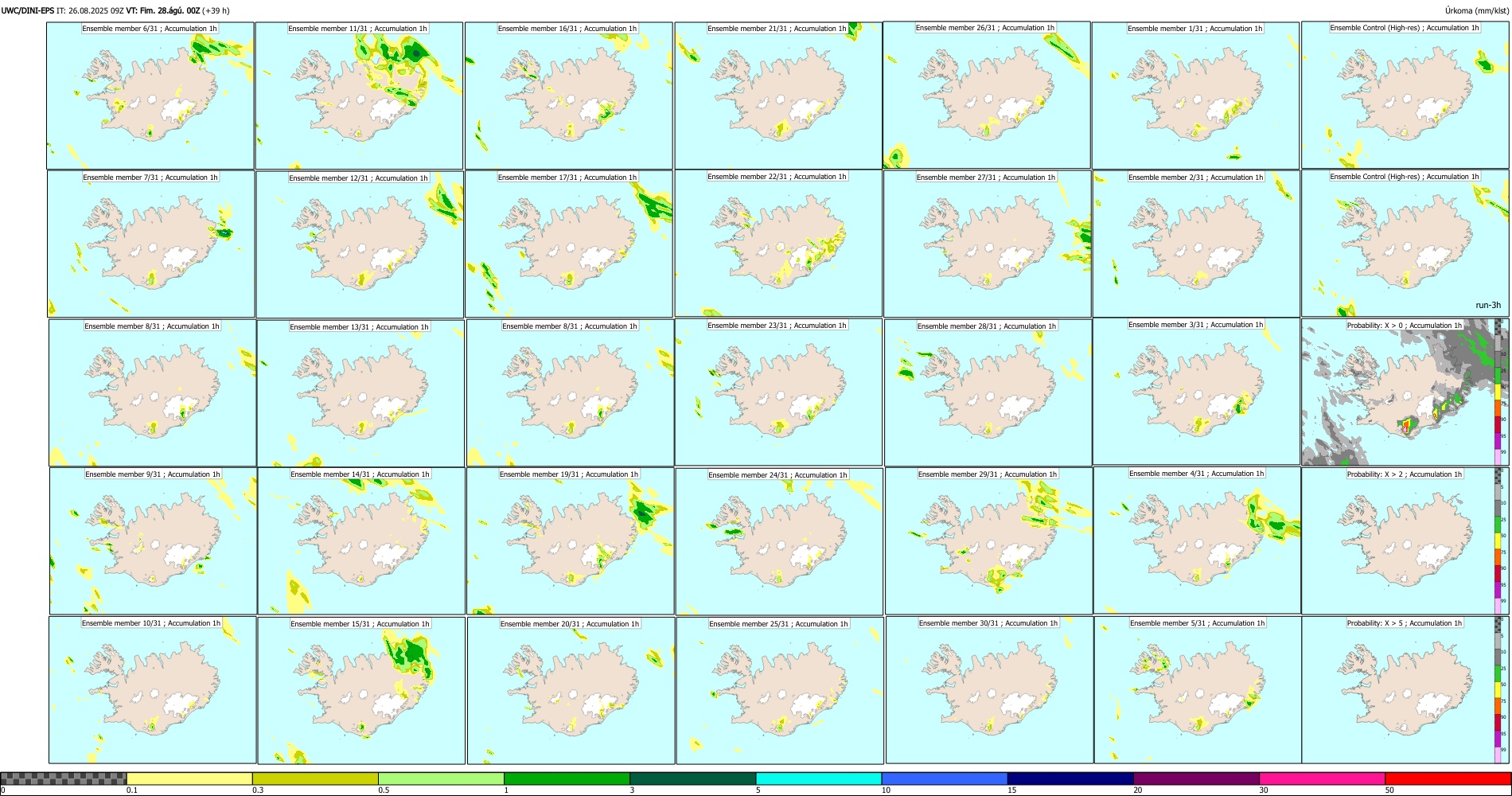The image size is (1512, 796).
Task: Click the navy 15–20 legend swatch
Action: [x=1070, y=778]
